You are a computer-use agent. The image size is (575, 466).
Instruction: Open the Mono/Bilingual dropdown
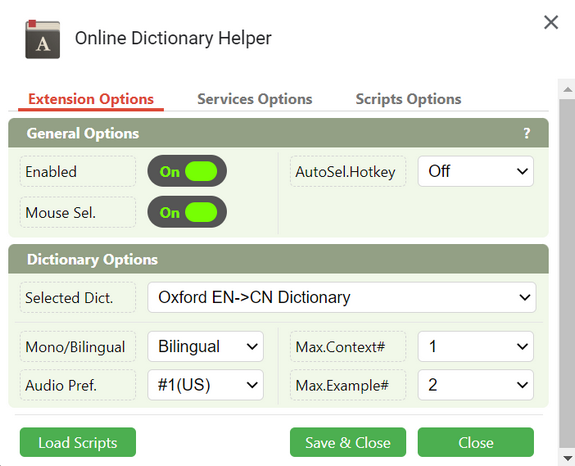pyautogui.click(x=205, y=346)
